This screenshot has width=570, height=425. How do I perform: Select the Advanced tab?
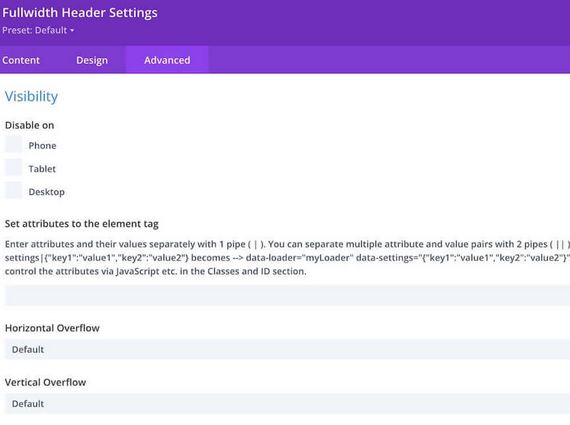coord(167,60)
